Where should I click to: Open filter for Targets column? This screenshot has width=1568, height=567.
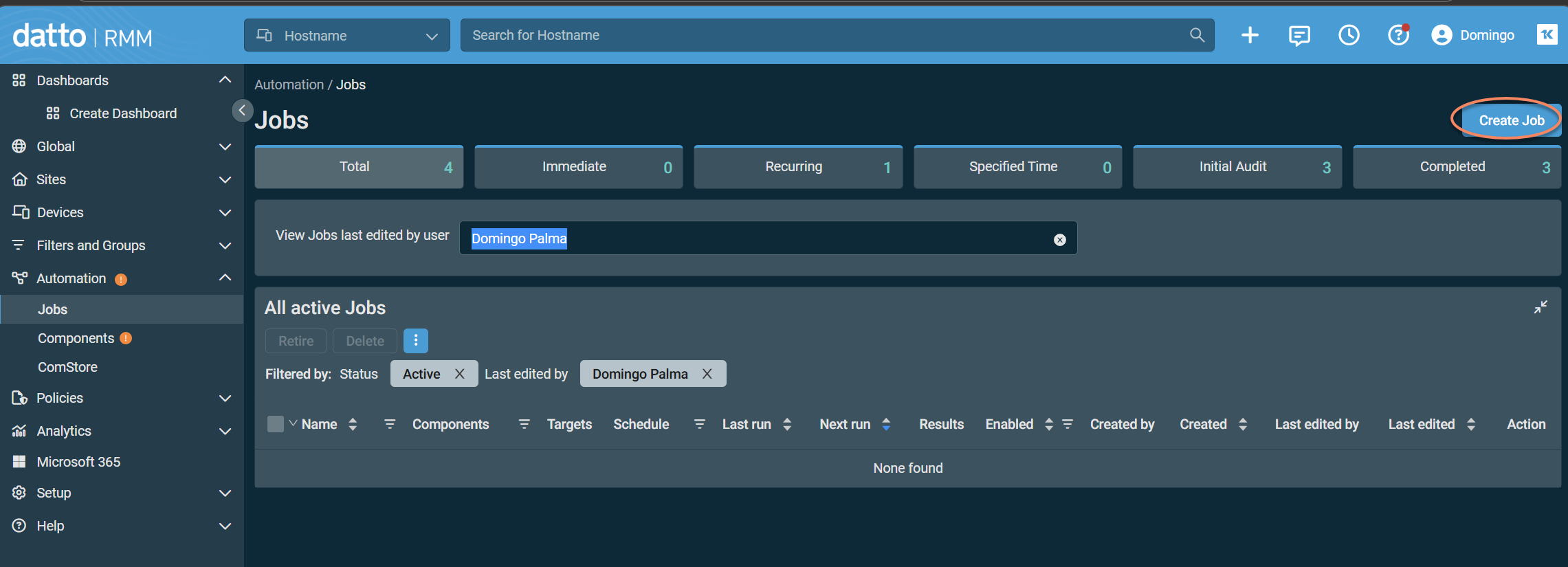click(x=524, y=424)
